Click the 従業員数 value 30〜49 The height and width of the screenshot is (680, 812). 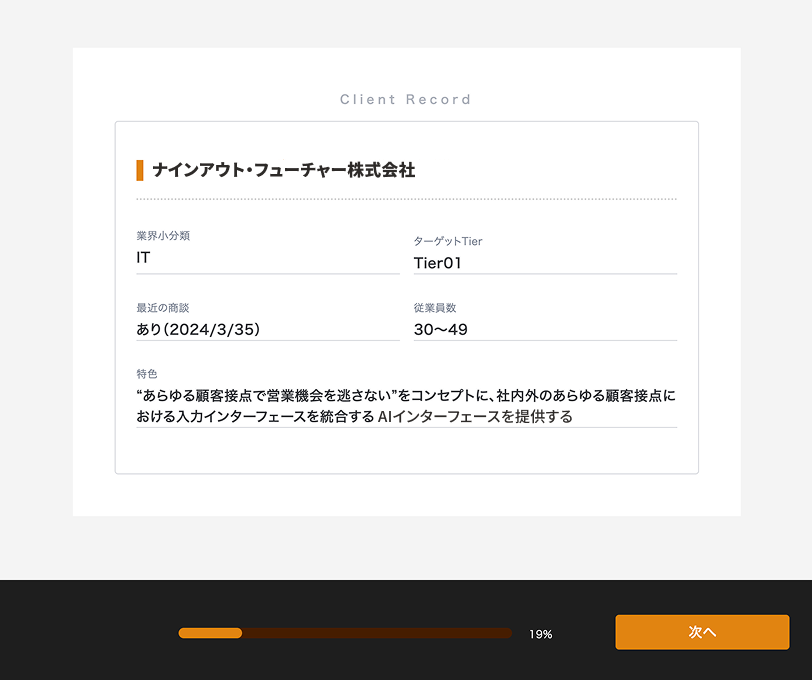[x=440, y=329]
